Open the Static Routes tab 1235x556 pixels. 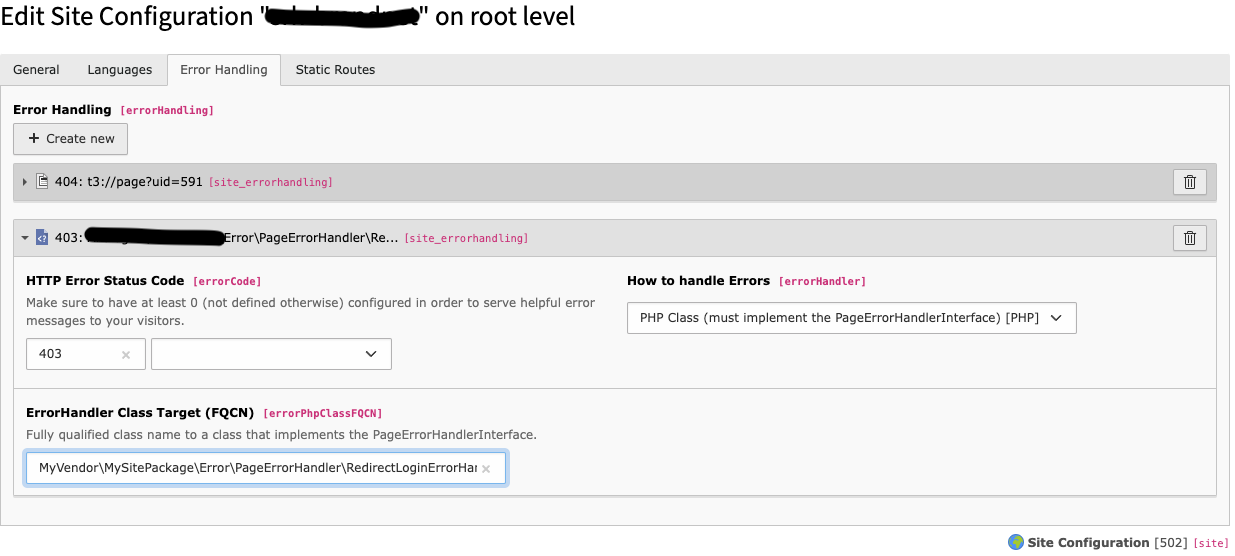coord(335,70)
